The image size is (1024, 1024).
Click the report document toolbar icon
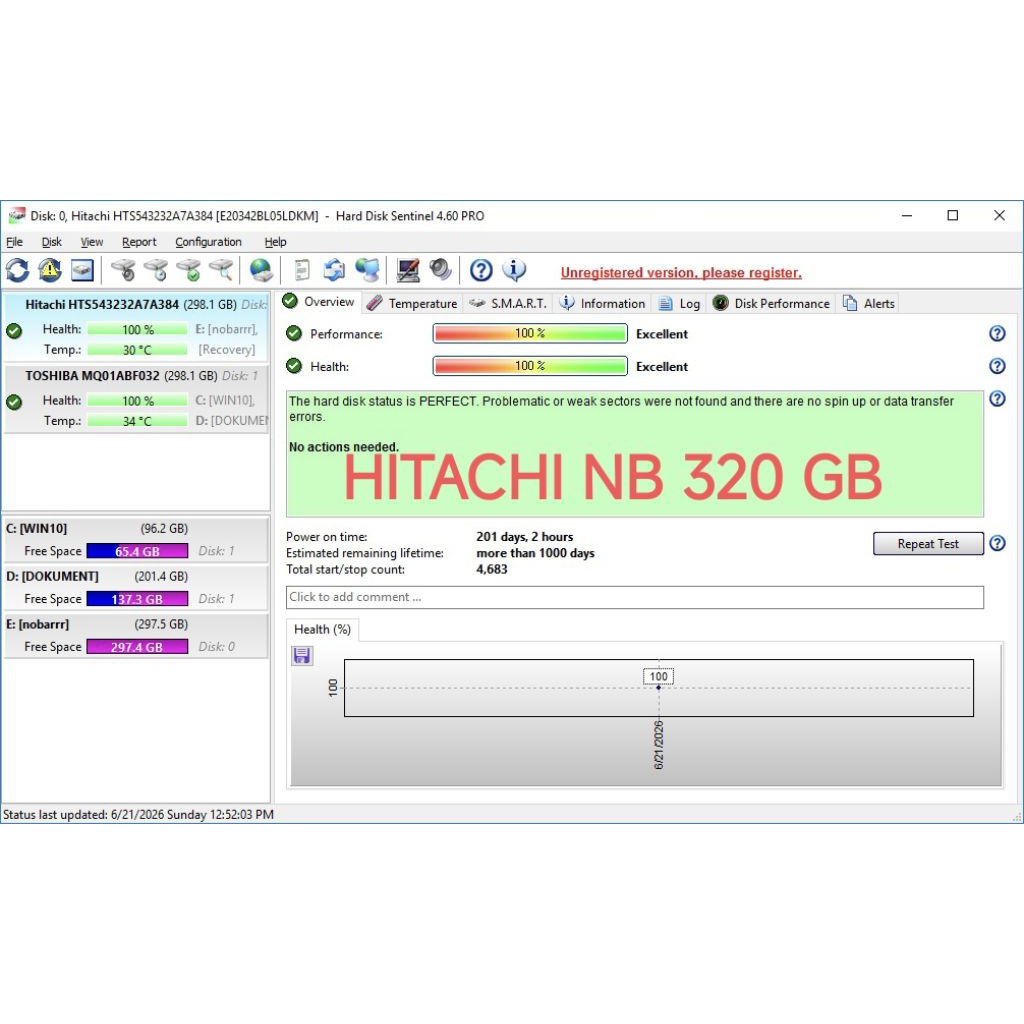pos(302,270)
